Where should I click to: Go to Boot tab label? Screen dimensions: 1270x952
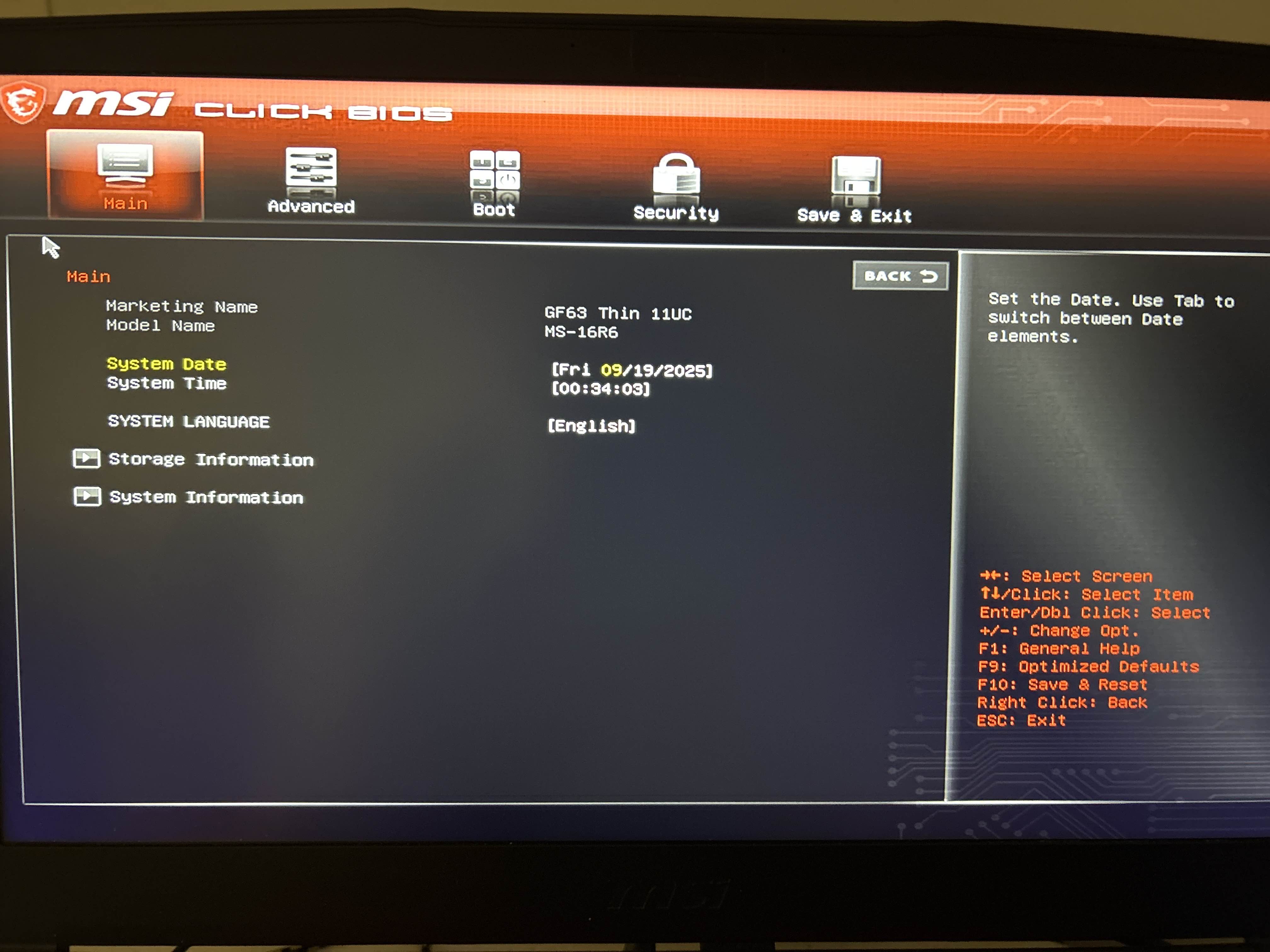[x=494, y=210]
